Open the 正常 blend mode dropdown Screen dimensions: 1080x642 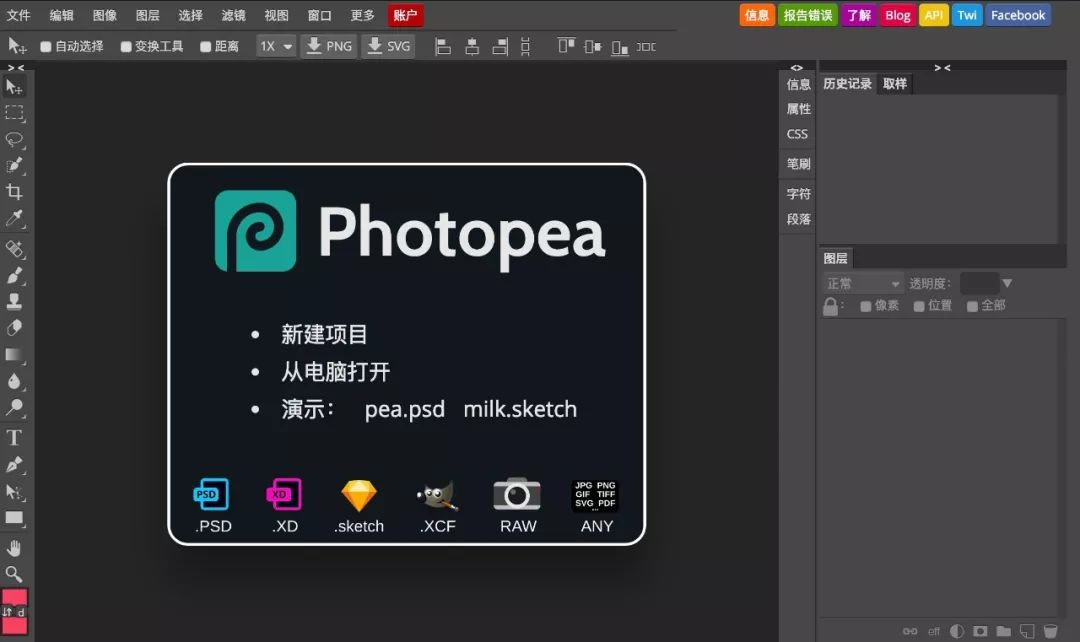click(863, 284)
